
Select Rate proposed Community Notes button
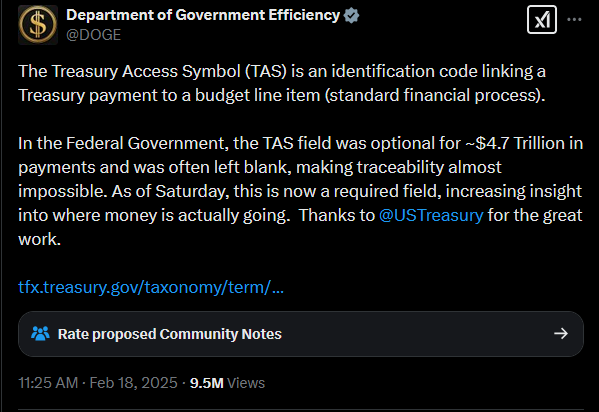pyautogui.click(x=301, y=334)
